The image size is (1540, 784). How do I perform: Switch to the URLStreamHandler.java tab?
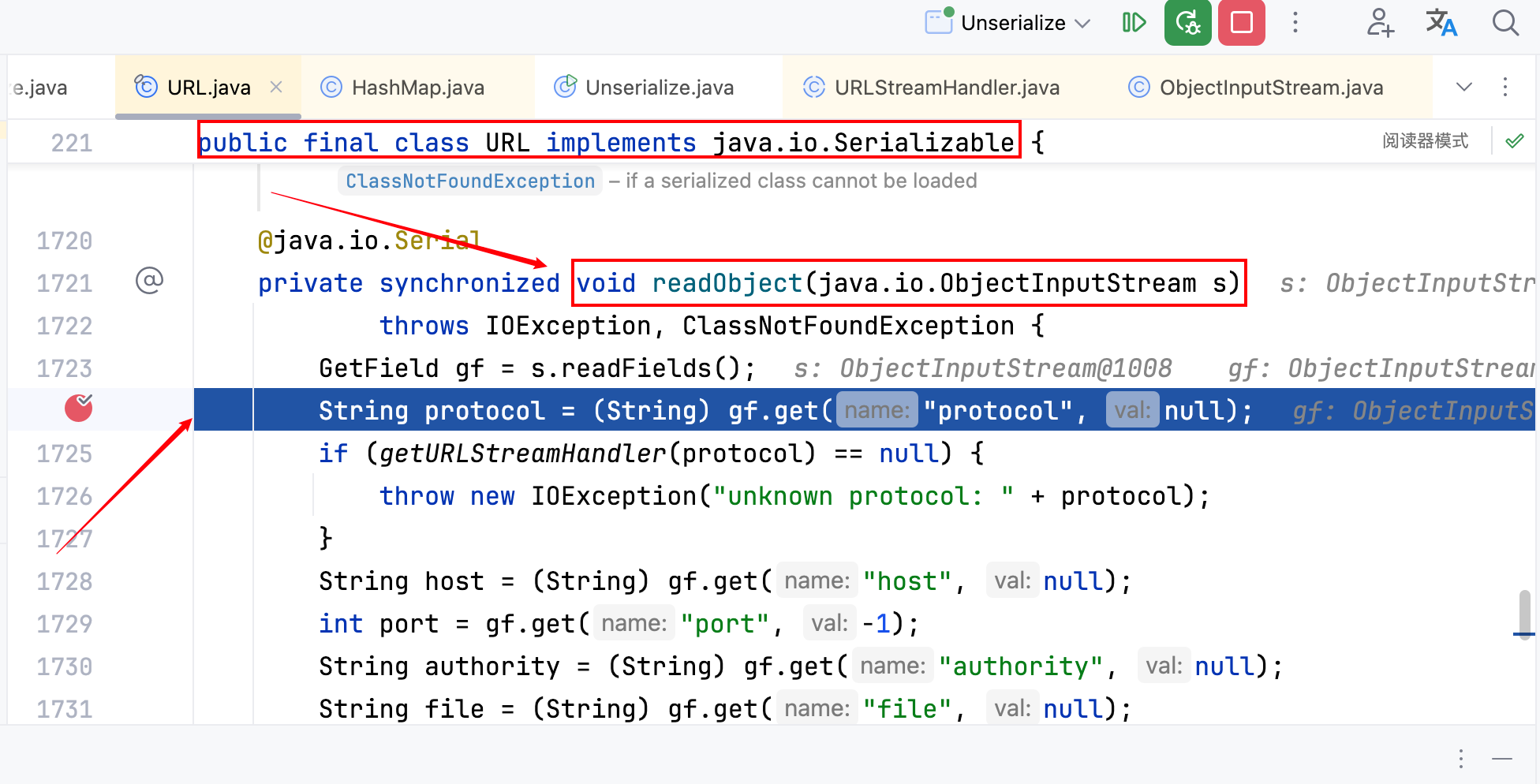[946, 88]
